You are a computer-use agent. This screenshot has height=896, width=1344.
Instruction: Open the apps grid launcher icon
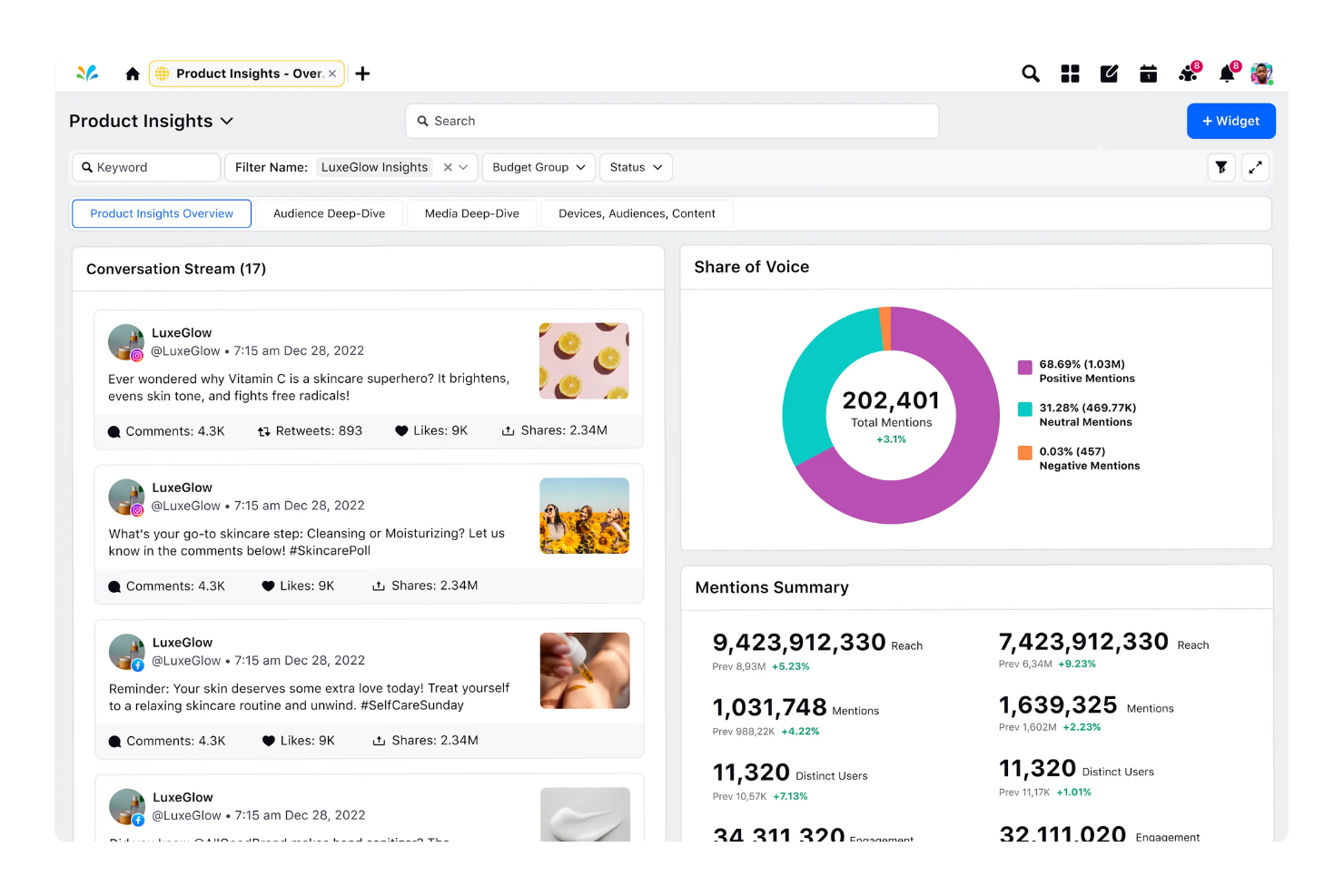pos(1070,74)
